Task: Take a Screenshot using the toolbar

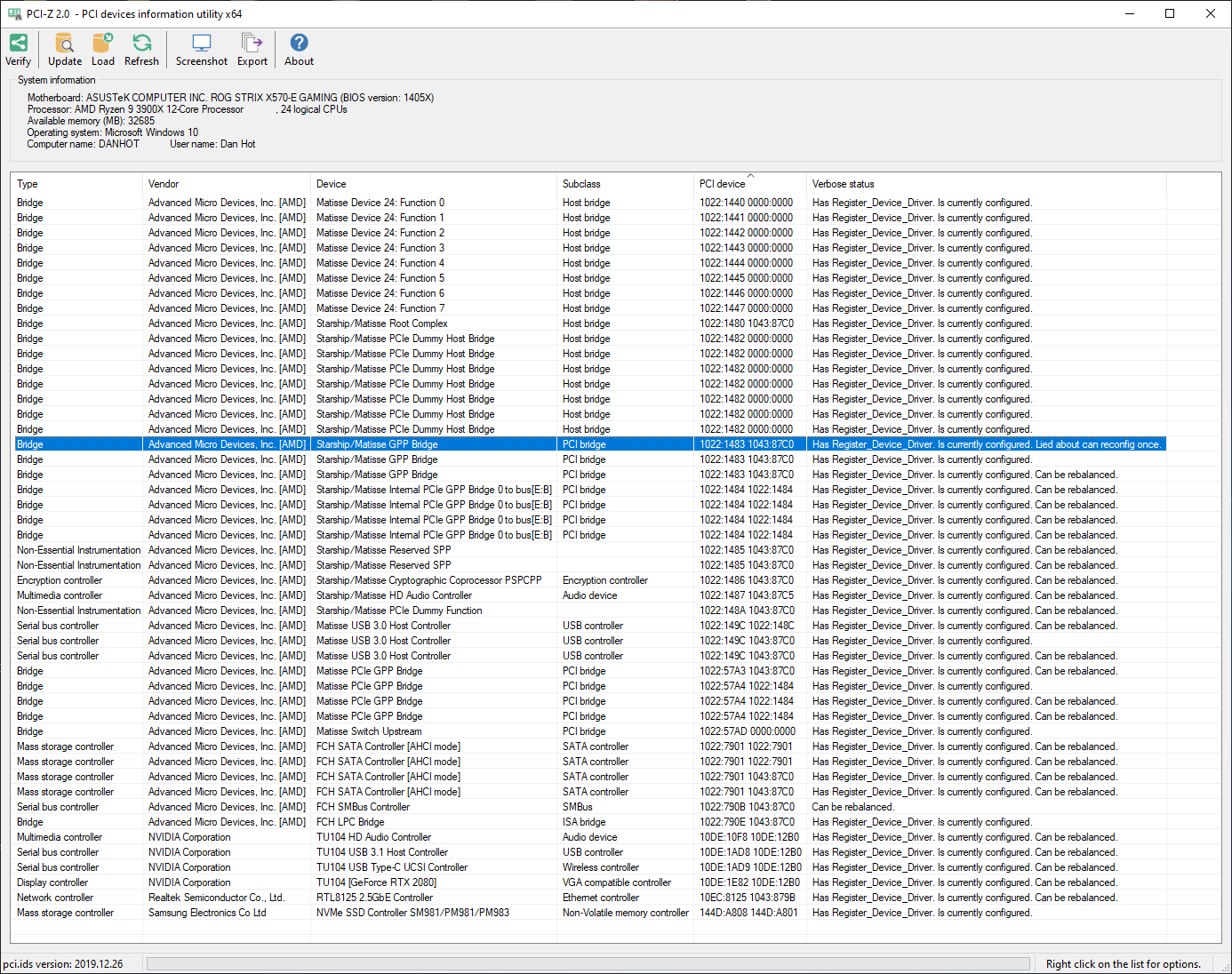Action: click(202, 50)
